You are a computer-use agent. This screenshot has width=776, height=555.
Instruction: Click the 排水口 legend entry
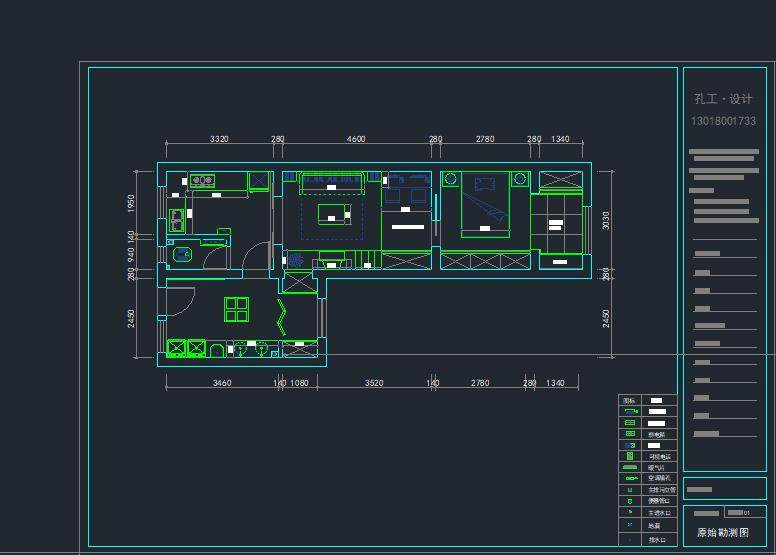(655, 539)
